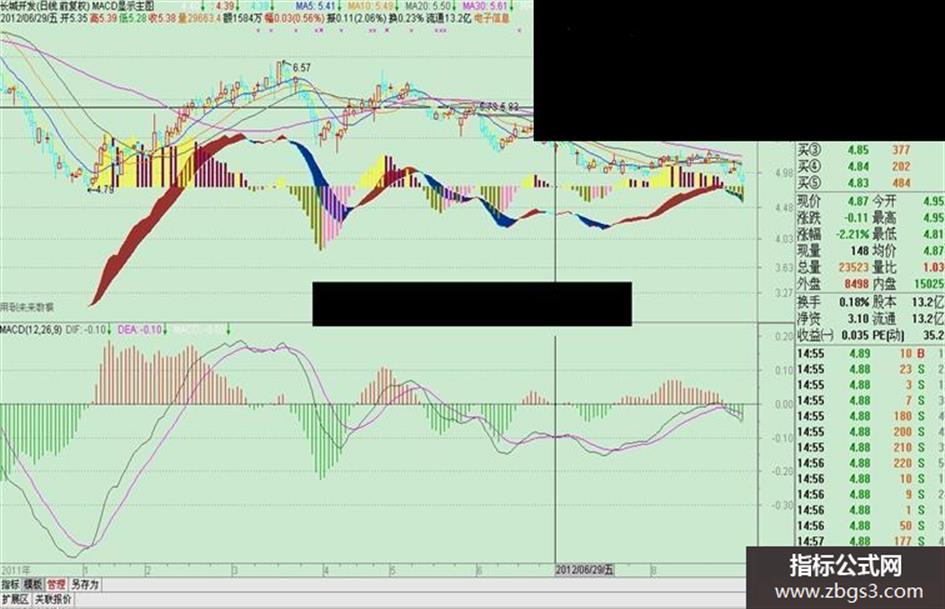Click the 14:55 tick row marked B

pos(870,353)
